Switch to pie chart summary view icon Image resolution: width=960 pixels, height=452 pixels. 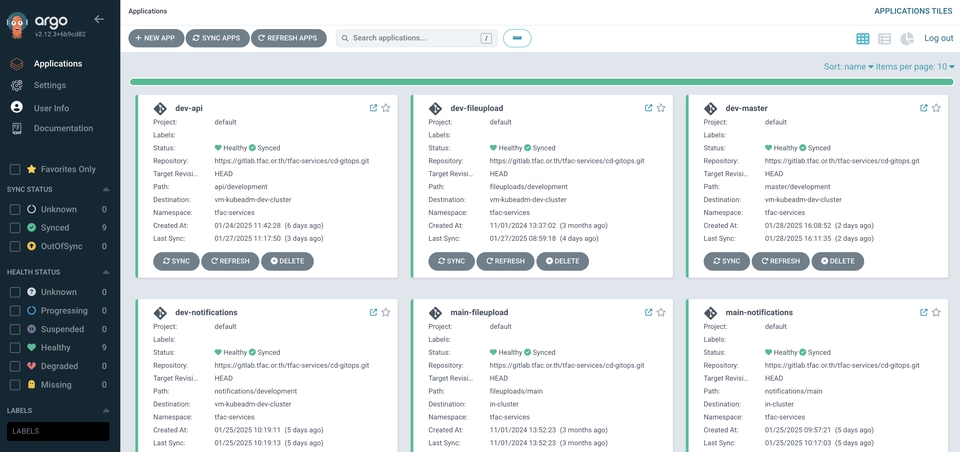coord(907,39)
